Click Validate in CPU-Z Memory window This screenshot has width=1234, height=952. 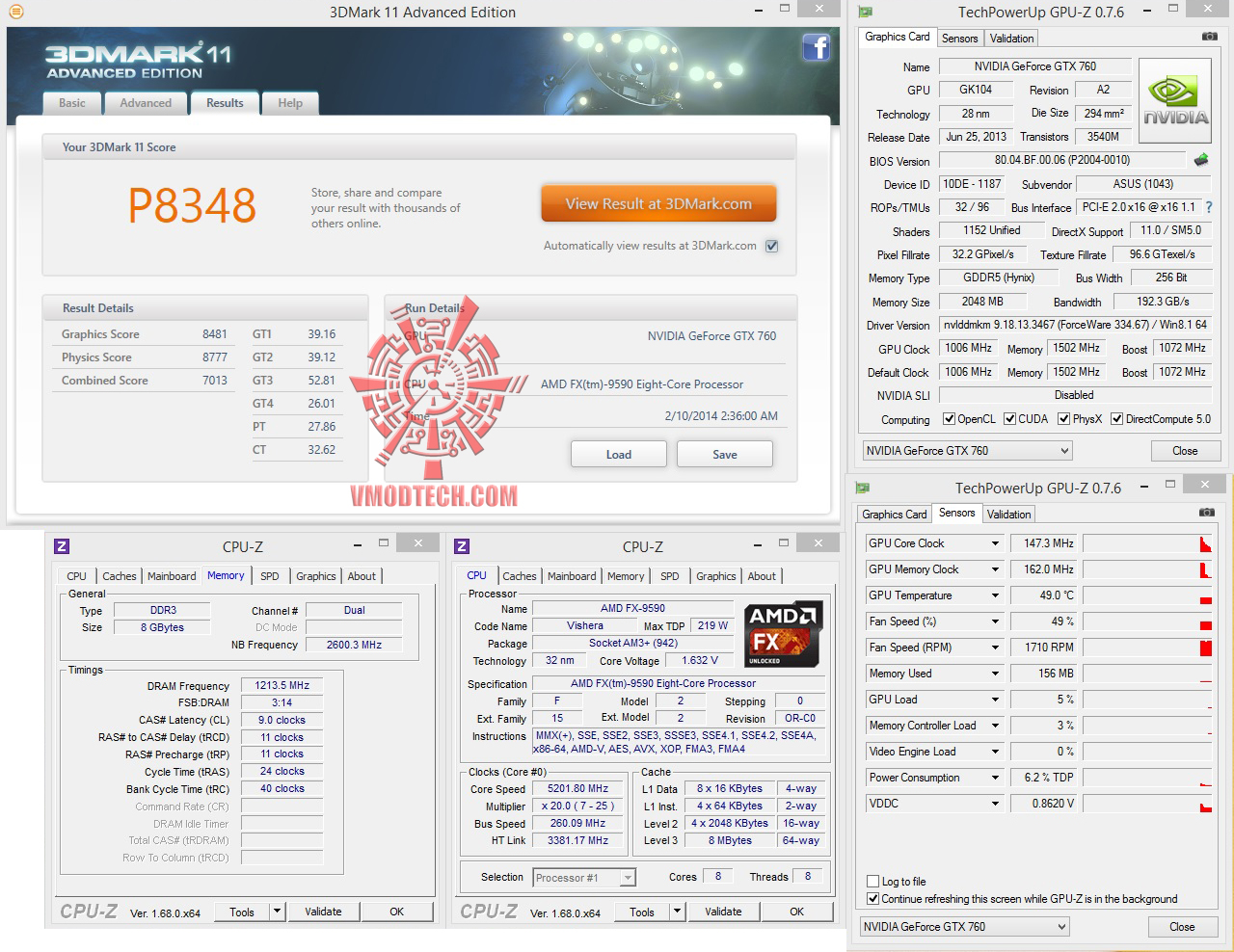pos(323,912)
